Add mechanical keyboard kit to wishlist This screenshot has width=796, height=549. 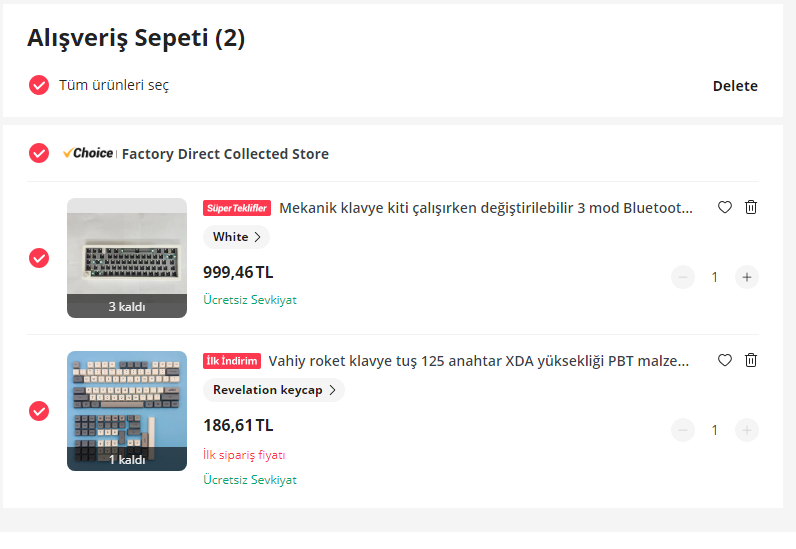(725, 207)
